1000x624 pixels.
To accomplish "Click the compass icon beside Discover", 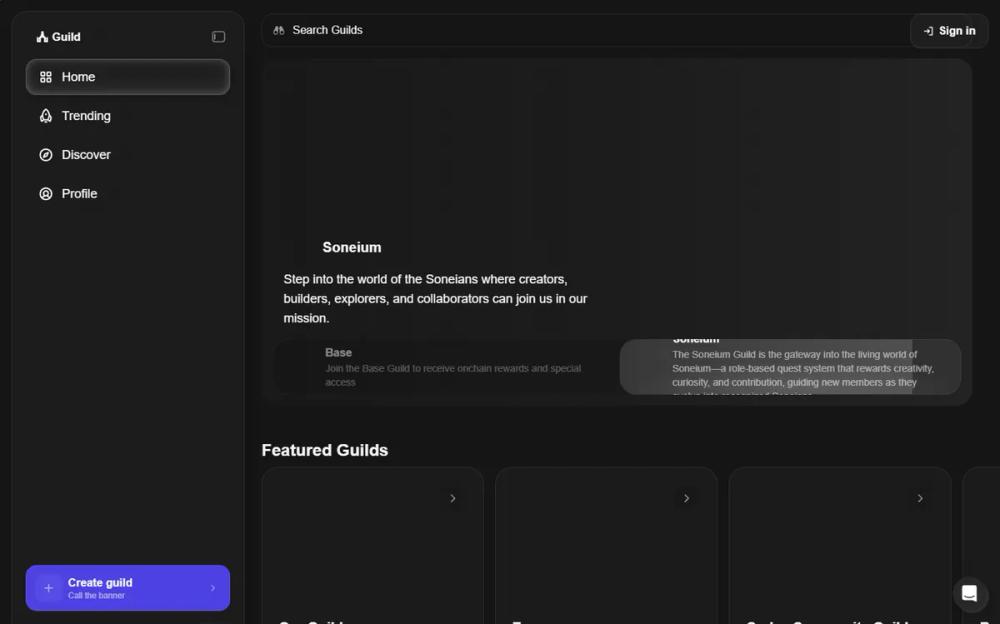I will [44, 154].
